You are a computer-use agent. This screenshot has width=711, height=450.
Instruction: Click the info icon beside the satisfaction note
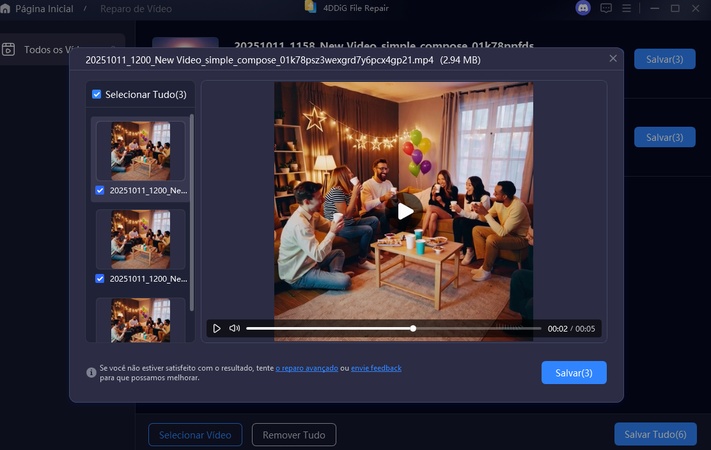pyautogui.click(x=91, y=372)
